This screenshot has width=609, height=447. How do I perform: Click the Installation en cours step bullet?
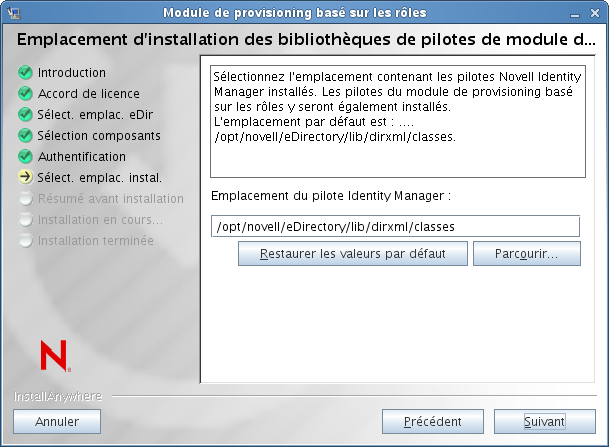click(25, 220)
